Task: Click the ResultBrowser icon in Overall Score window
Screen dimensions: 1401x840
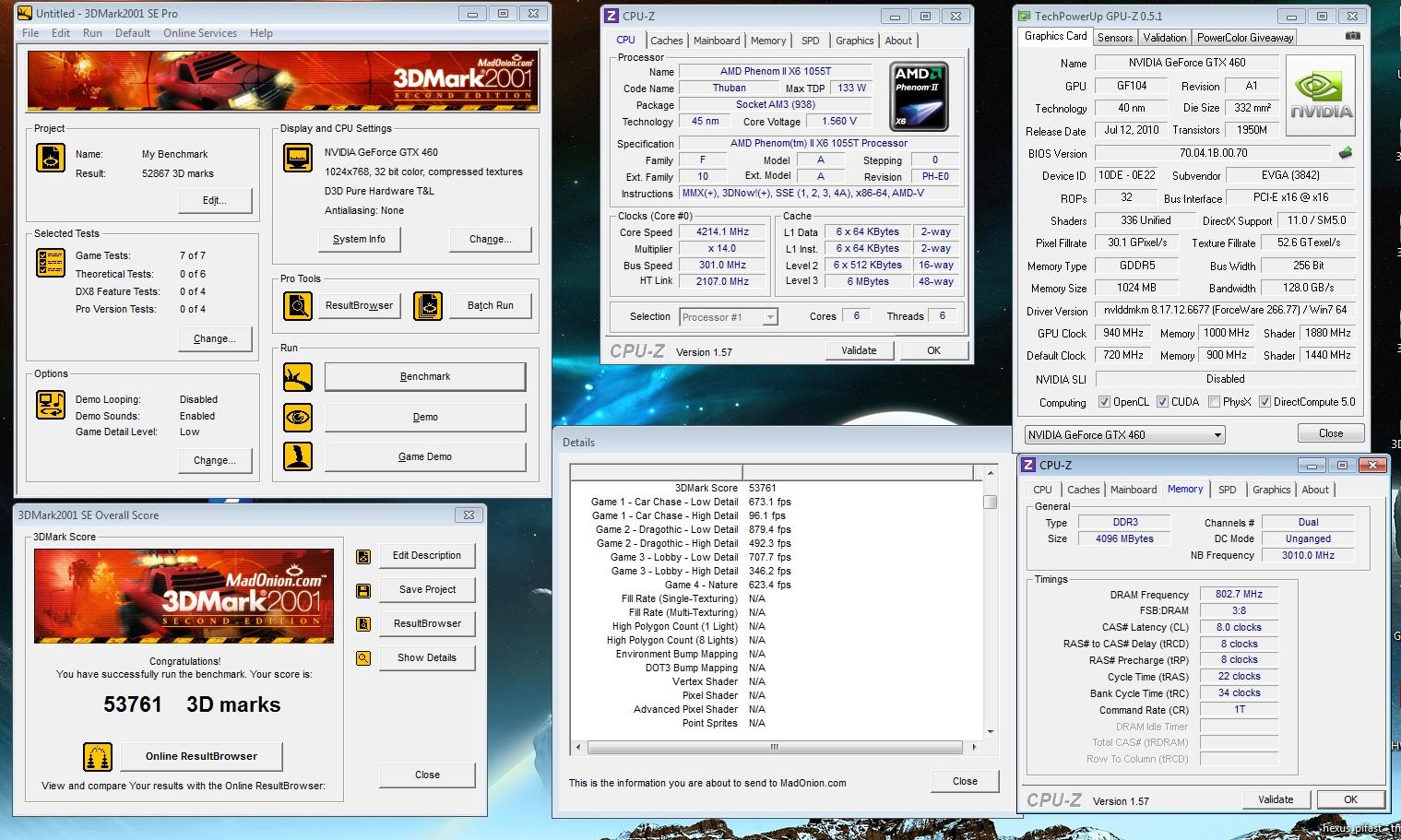Action: [363, 624]
